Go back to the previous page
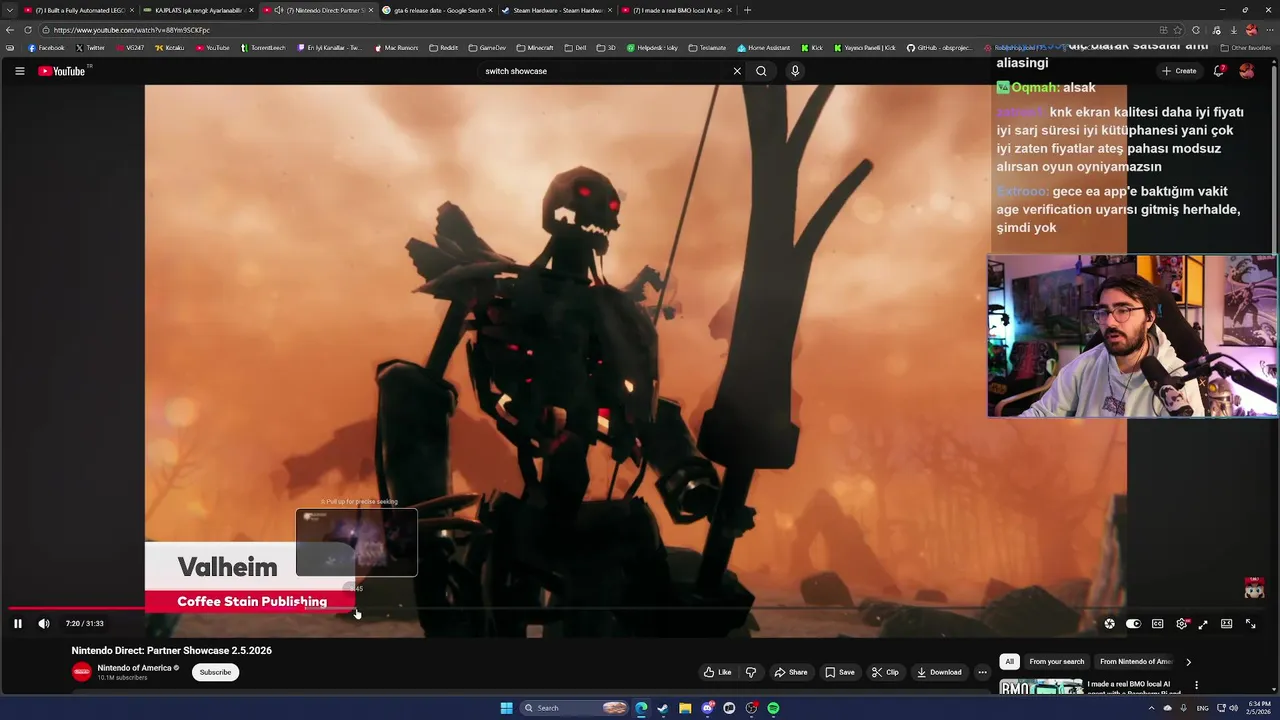This screenshot has width=1280, height=720. point(10,30)
